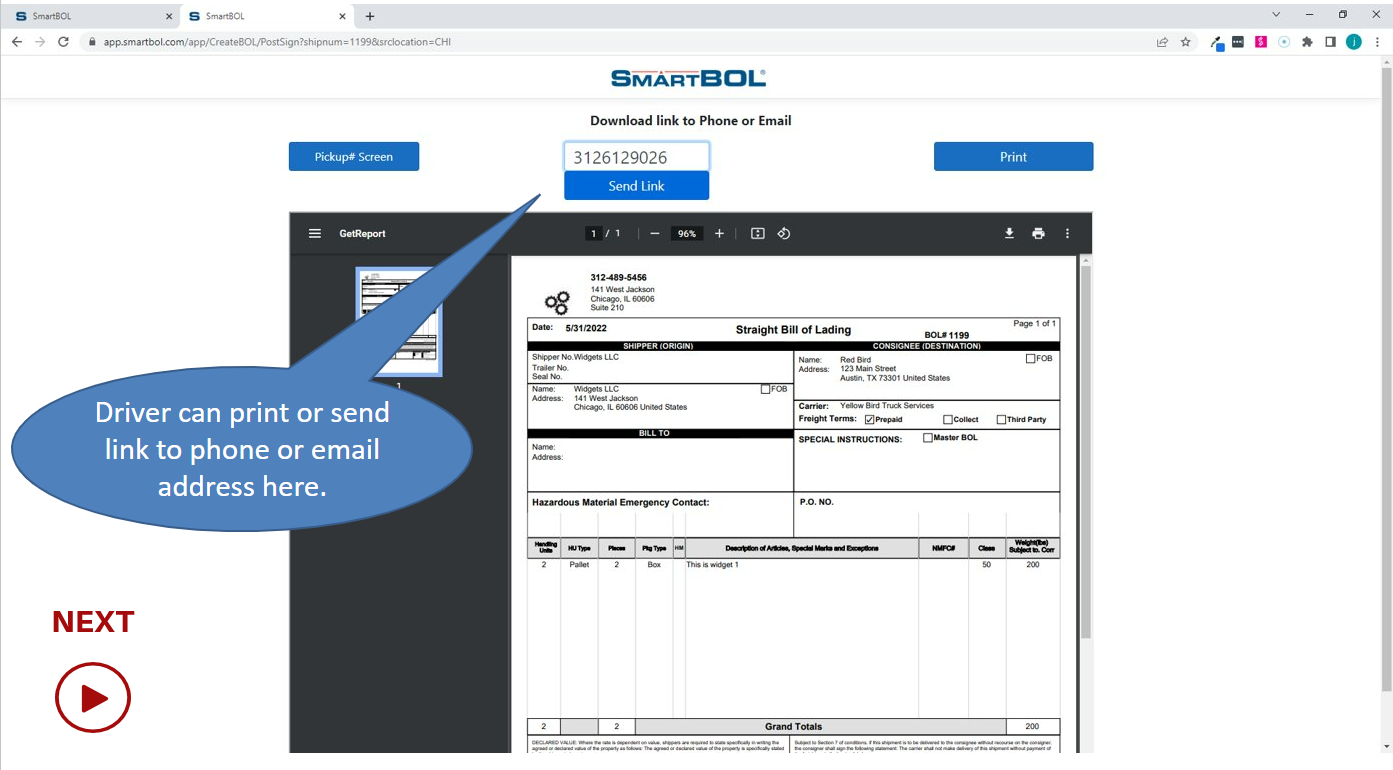This screenshot has height=770, width=1393.
Task: Open the pink S extension
Action: (1261, 42)
